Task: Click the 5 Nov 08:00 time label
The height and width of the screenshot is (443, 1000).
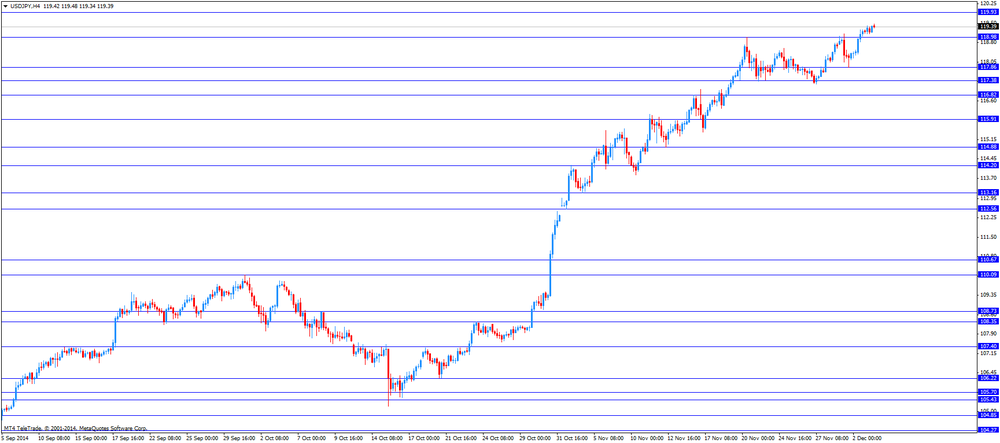Action: pyautogui.click(x=608, y=439)
